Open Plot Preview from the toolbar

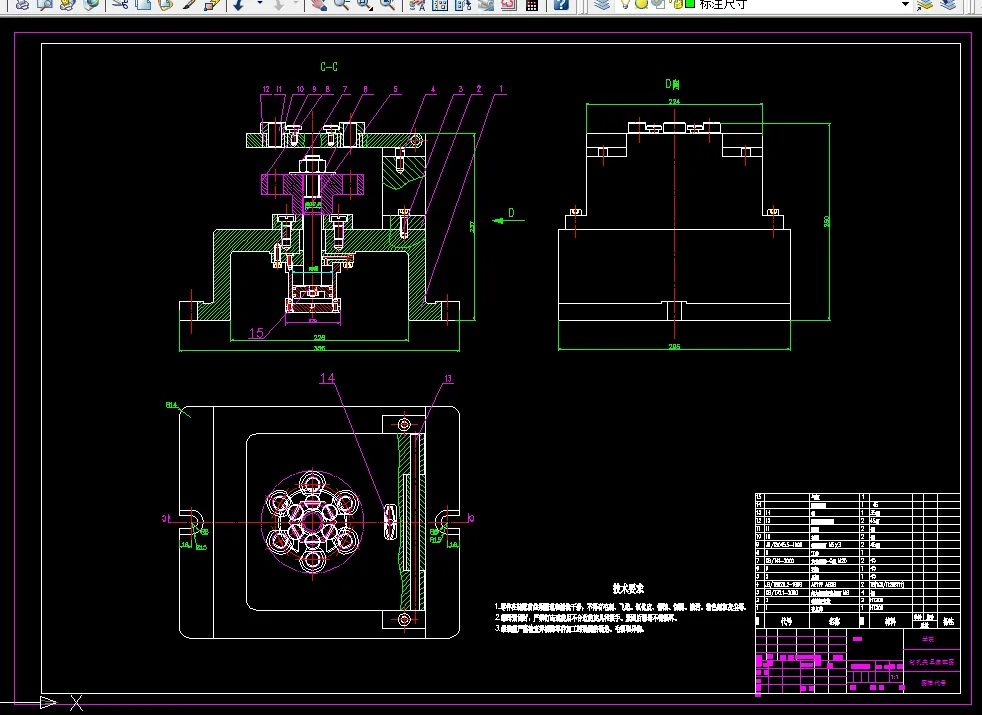[45, 4]
